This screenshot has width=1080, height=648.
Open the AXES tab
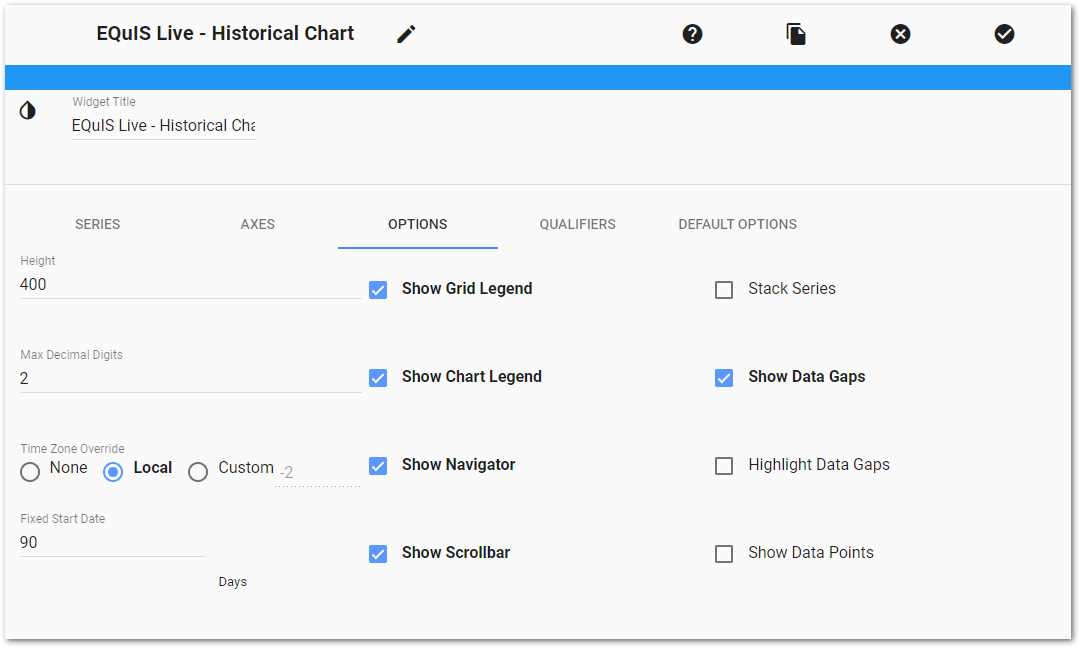(257, 224)
